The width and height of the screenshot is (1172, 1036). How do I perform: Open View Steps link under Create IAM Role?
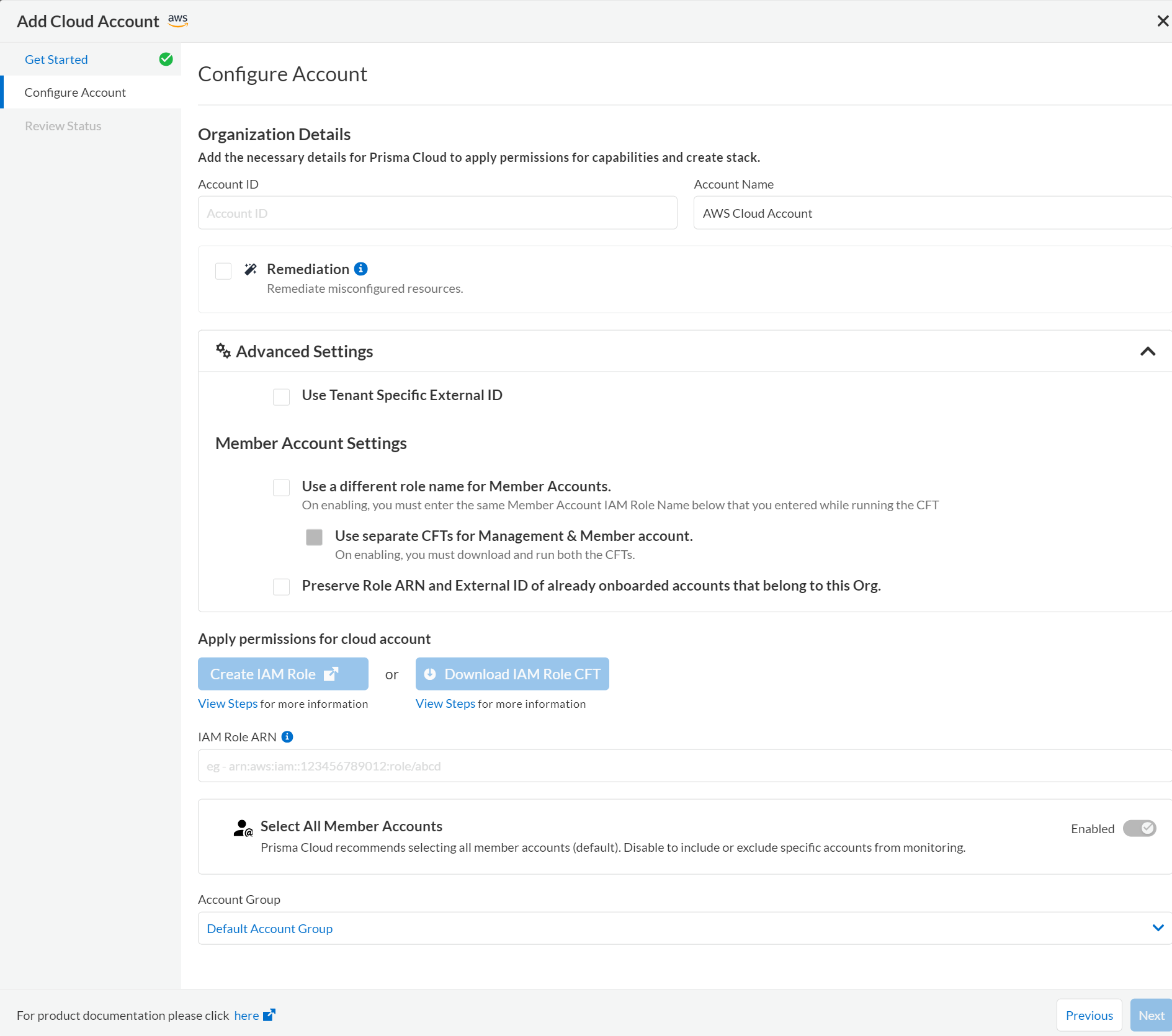[228, 704]
